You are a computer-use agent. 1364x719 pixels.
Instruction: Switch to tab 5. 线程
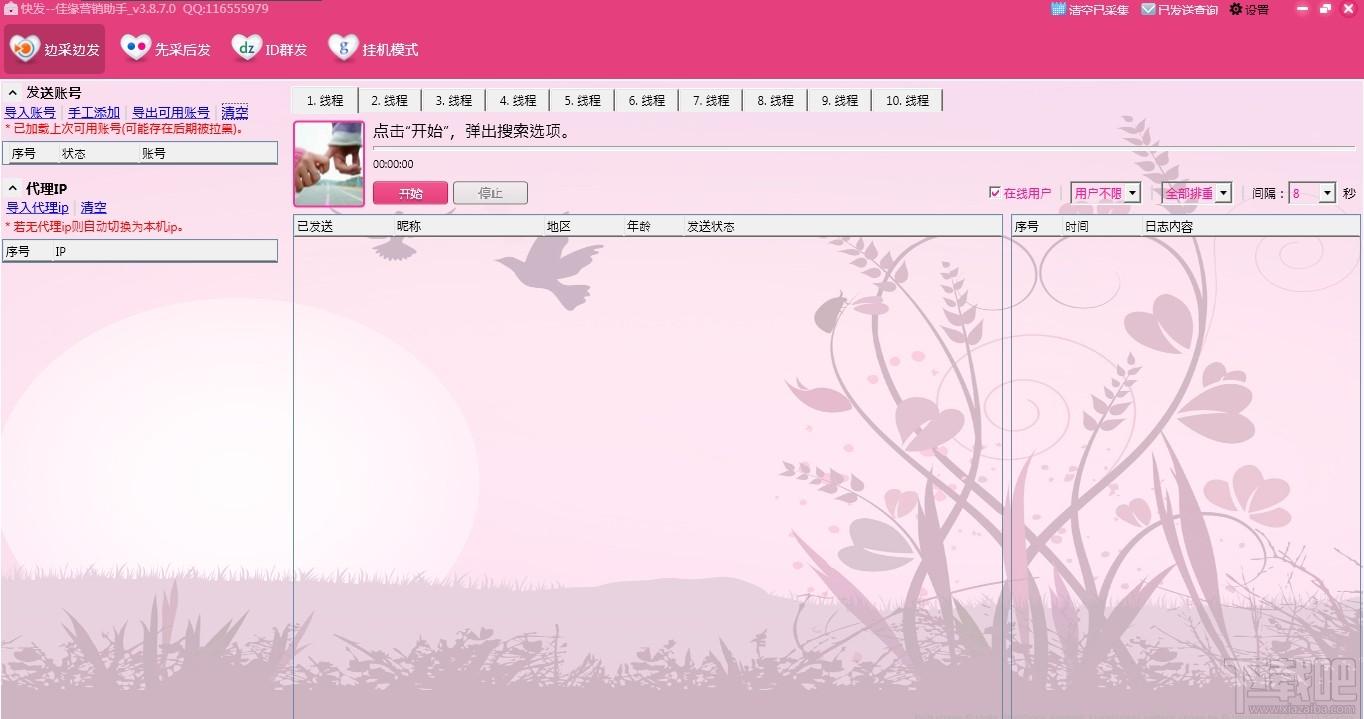[x=582, y=100]
